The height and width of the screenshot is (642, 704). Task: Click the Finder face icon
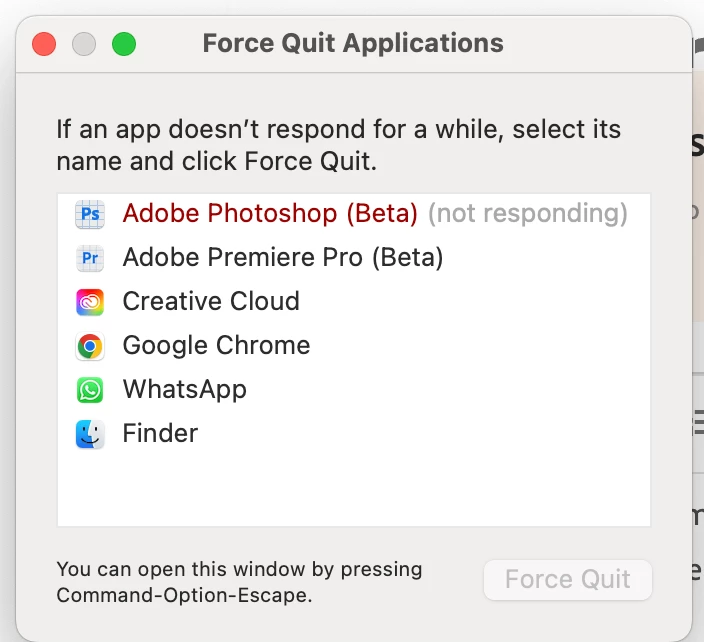[x=90, y=434]
